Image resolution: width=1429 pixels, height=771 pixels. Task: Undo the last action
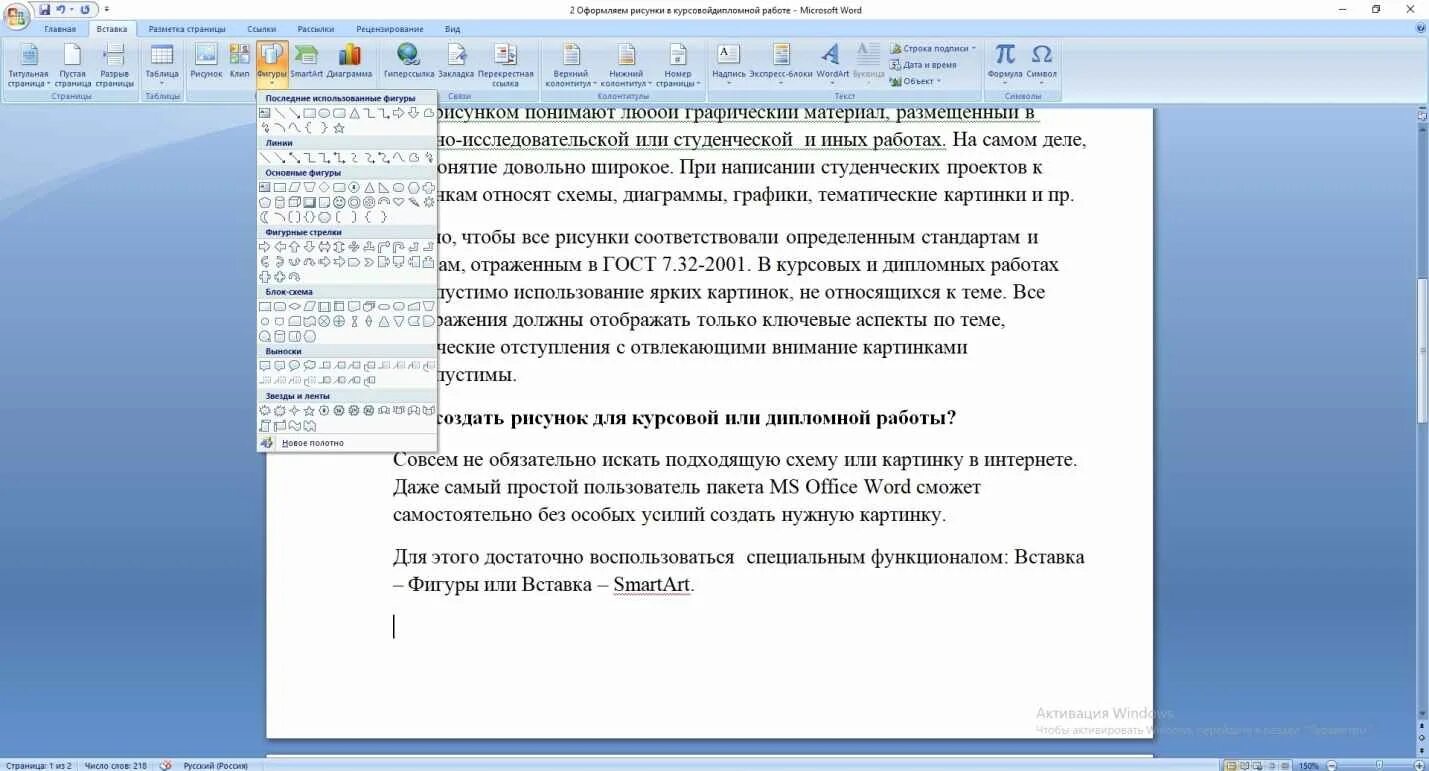pyautogui.click(x=61, y=9)
